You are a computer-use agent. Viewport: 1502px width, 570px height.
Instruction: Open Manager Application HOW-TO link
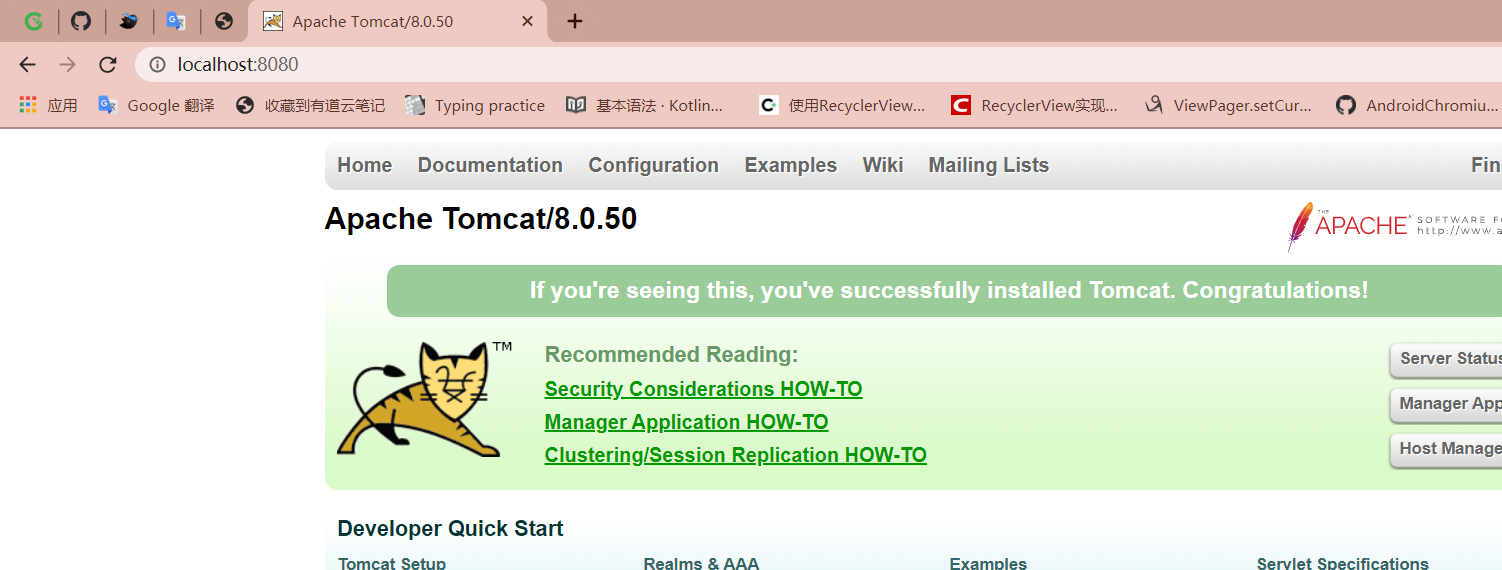point(686,422)
